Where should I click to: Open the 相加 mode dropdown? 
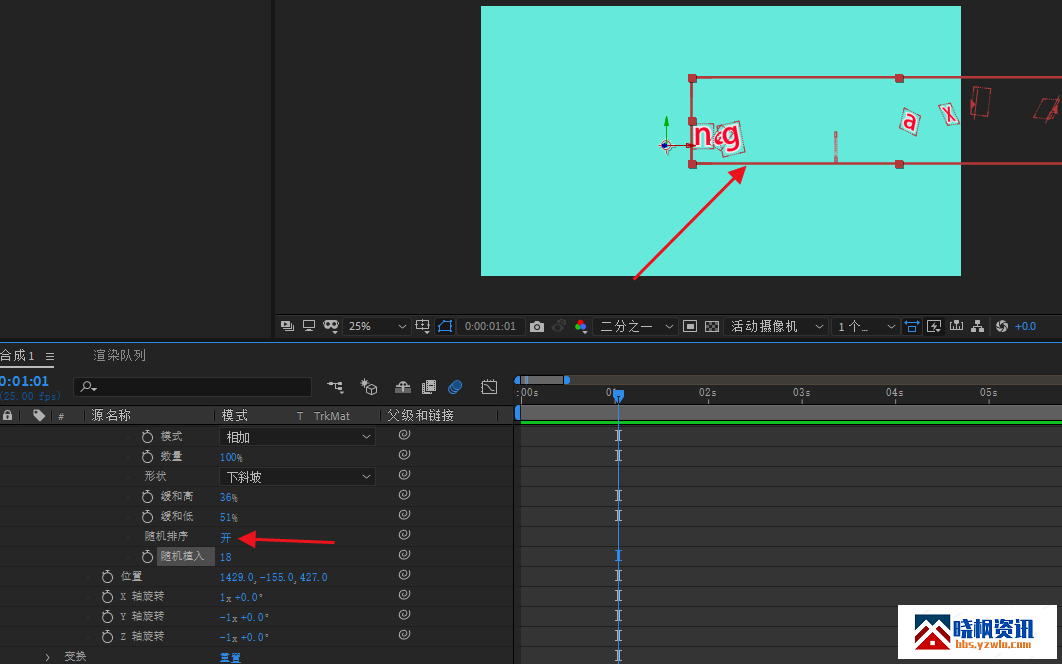297,438
